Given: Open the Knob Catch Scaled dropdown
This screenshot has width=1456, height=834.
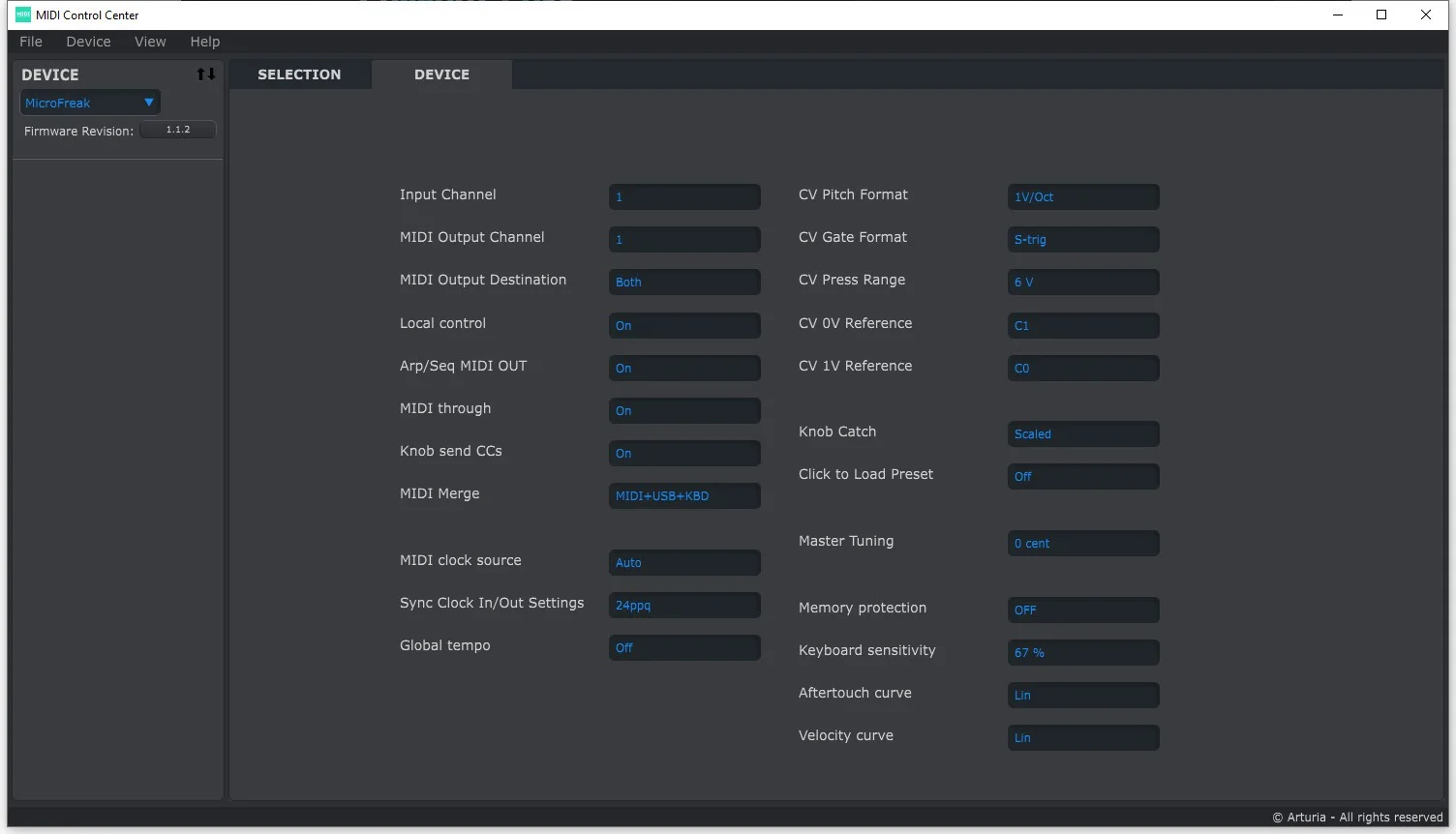Looking at the screenshot, I should click(x=1083, y=433).
